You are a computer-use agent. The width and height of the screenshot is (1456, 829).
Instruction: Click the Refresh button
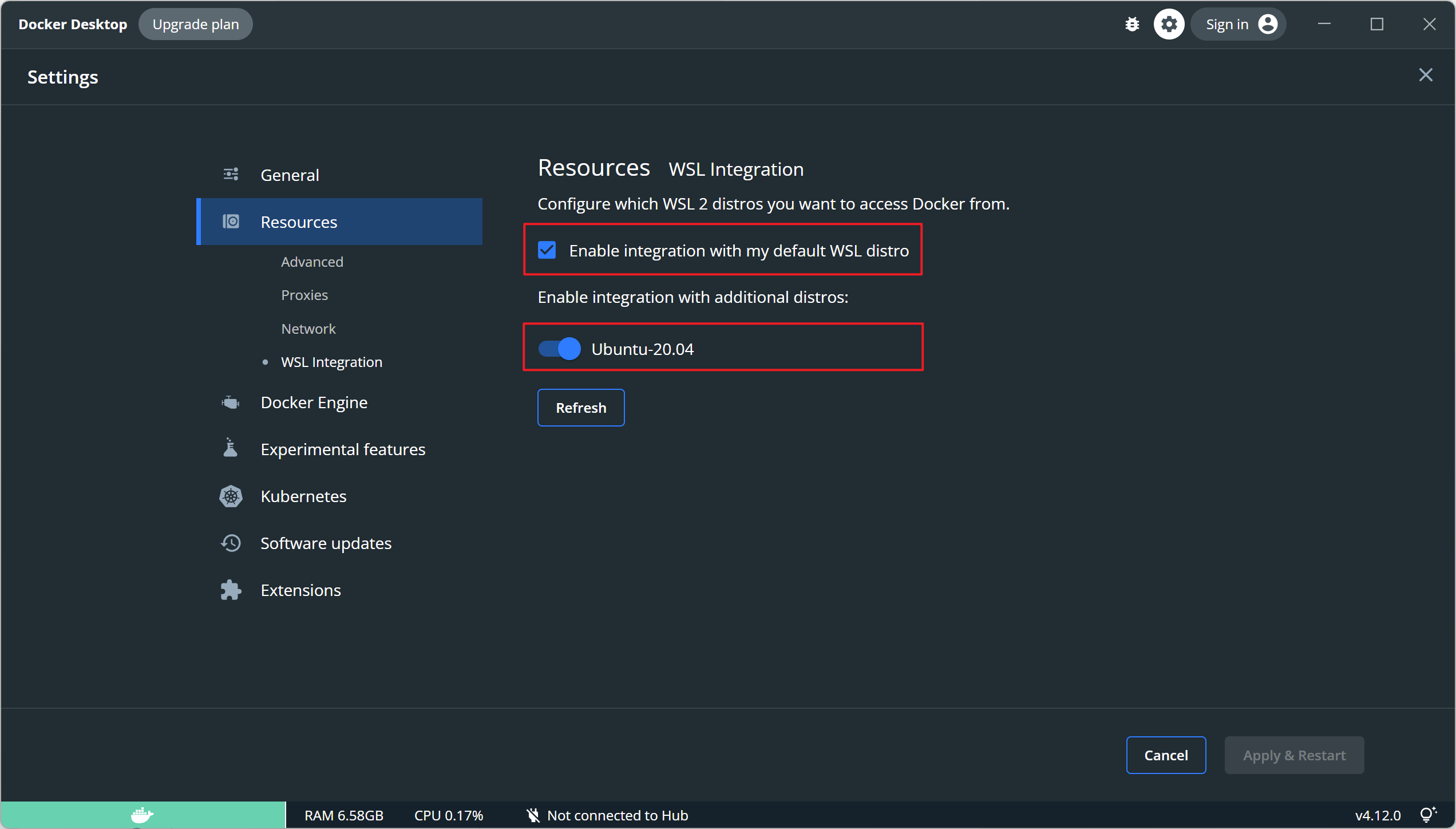pyautogui.click(x=581, y=407)
